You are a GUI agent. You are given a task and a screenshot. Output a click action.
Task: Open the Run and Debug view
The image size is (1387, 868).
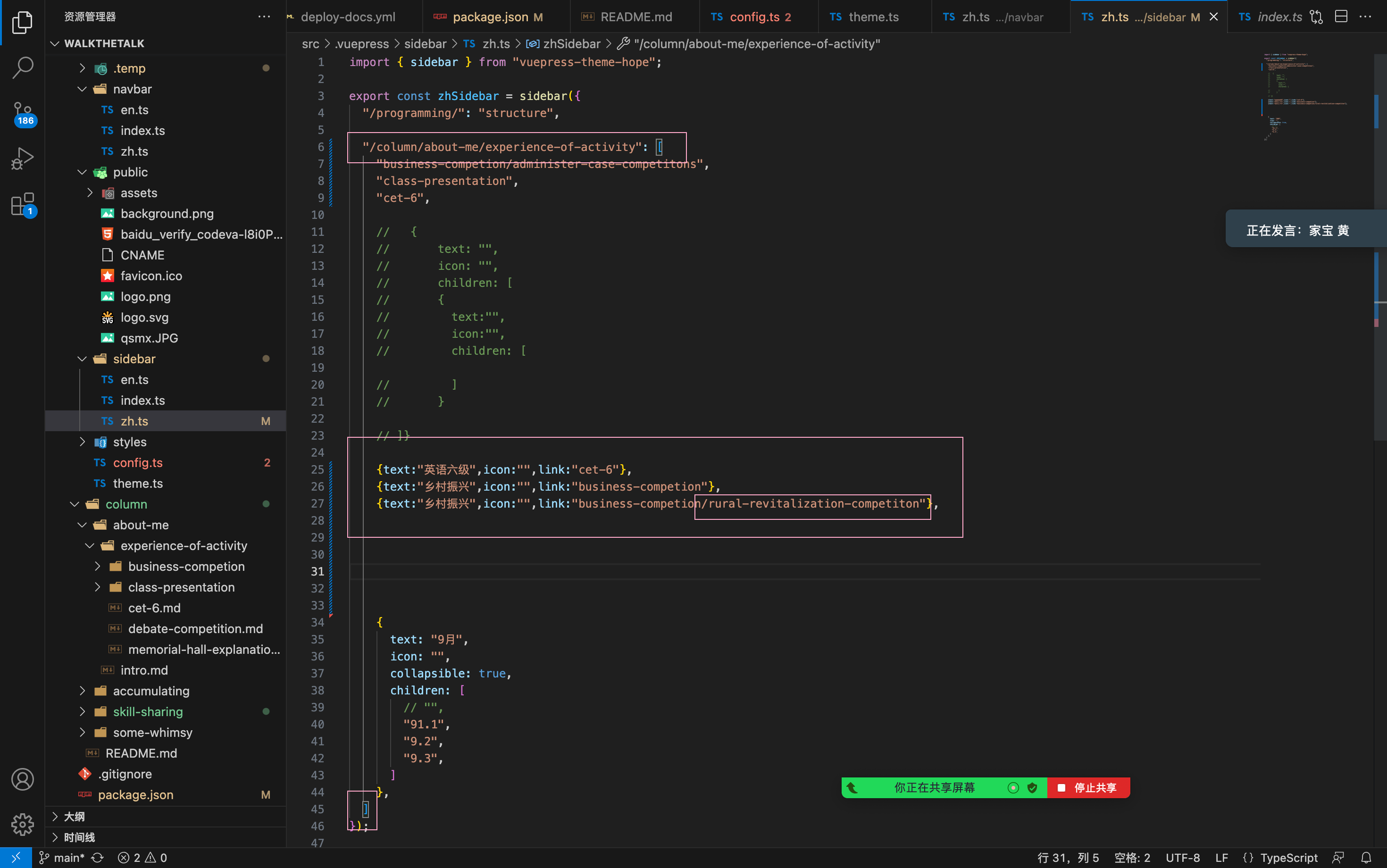click(22, 159)
